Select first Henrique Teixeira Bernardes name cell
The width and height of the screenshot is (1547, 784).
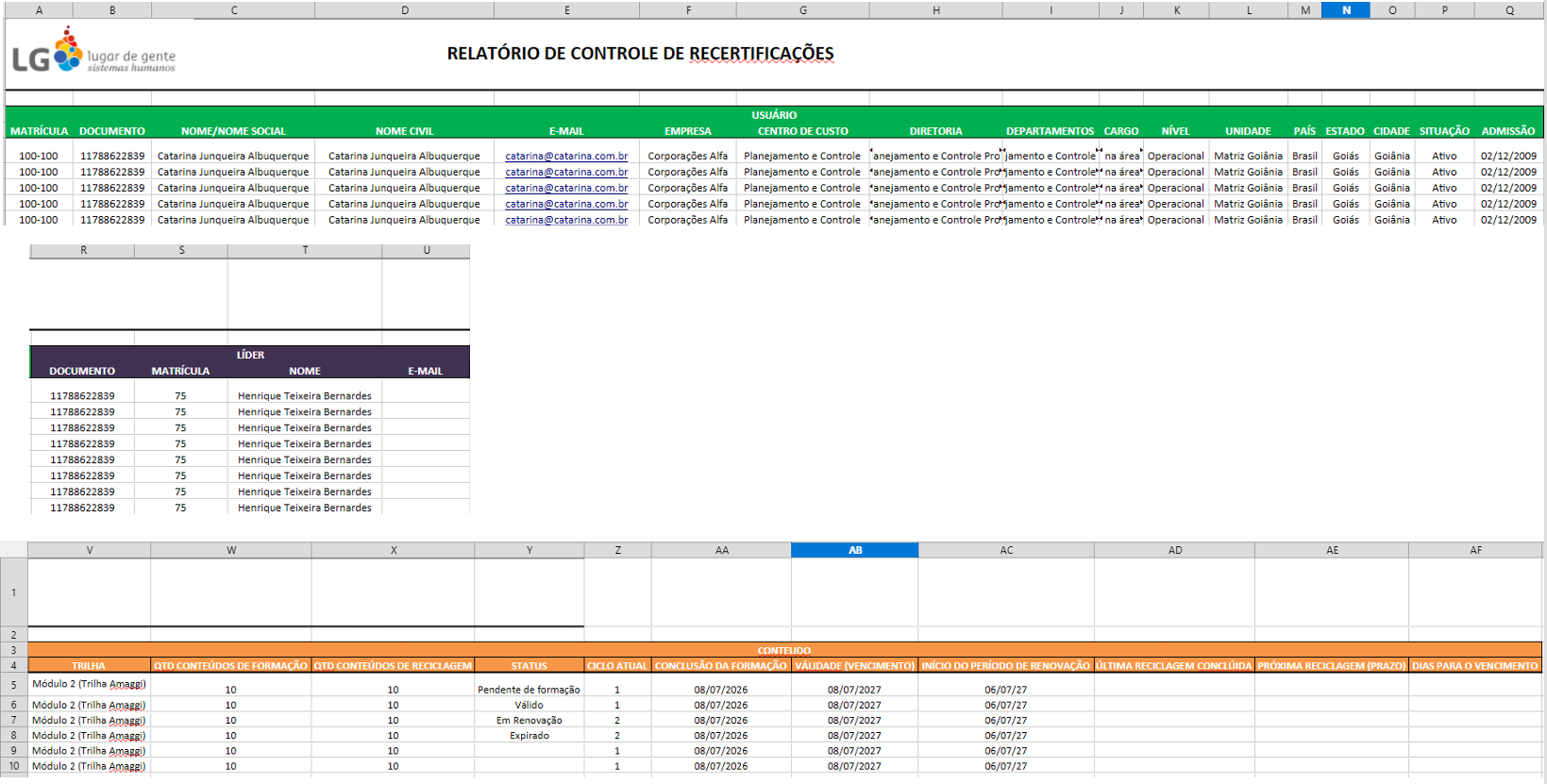click(x=305, y=396)
